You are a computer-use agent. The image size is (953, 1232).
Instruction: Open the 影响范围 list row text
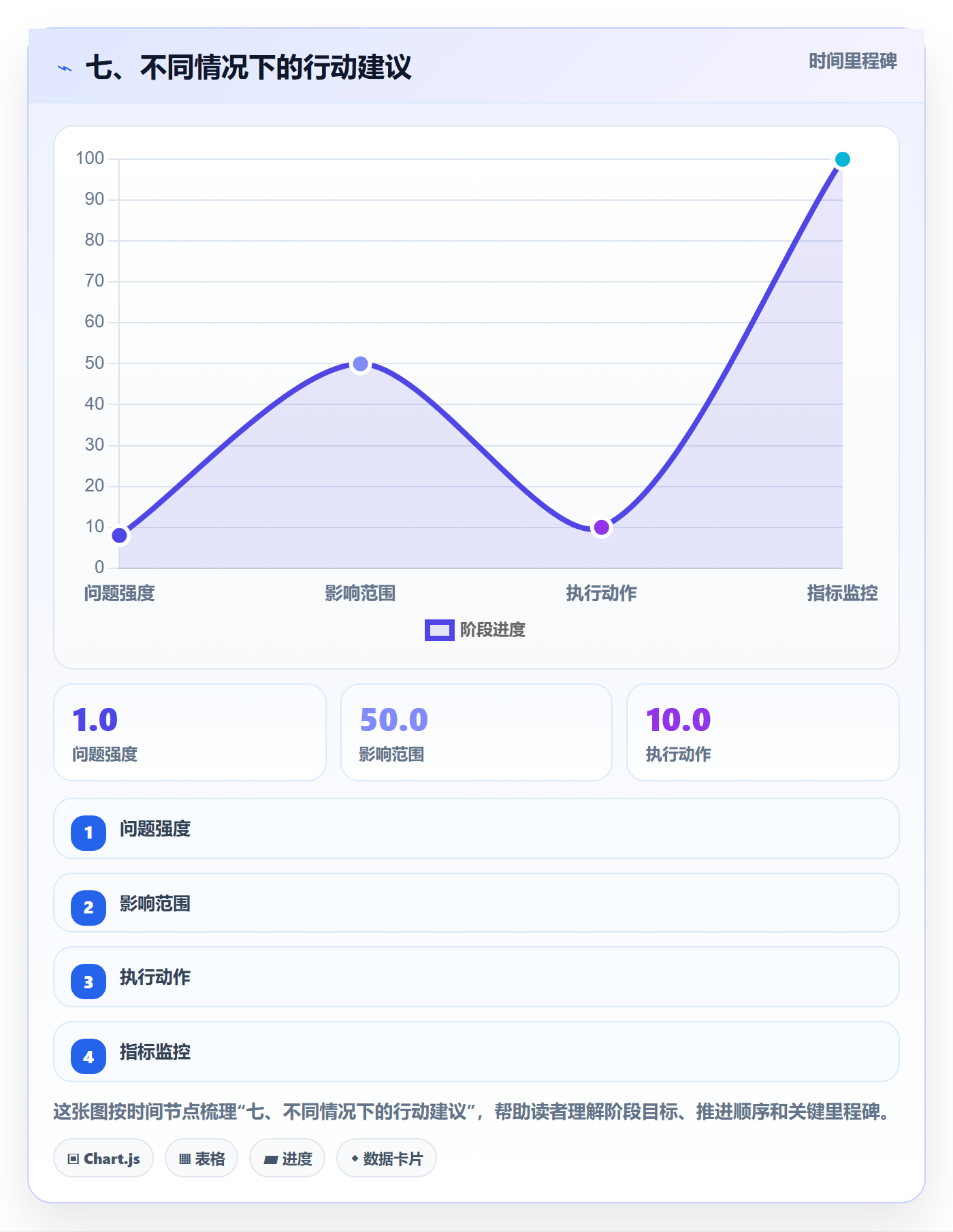155,903
